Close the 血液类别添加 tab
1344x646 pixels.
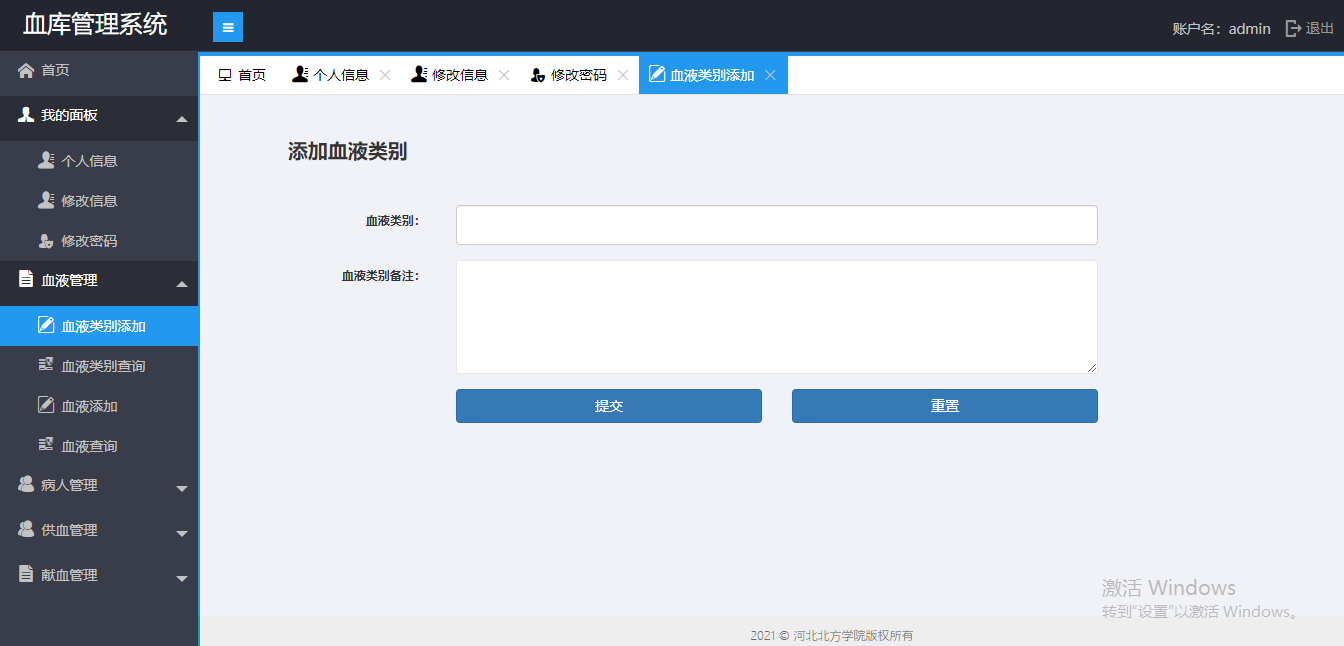(x=770, y=75)
